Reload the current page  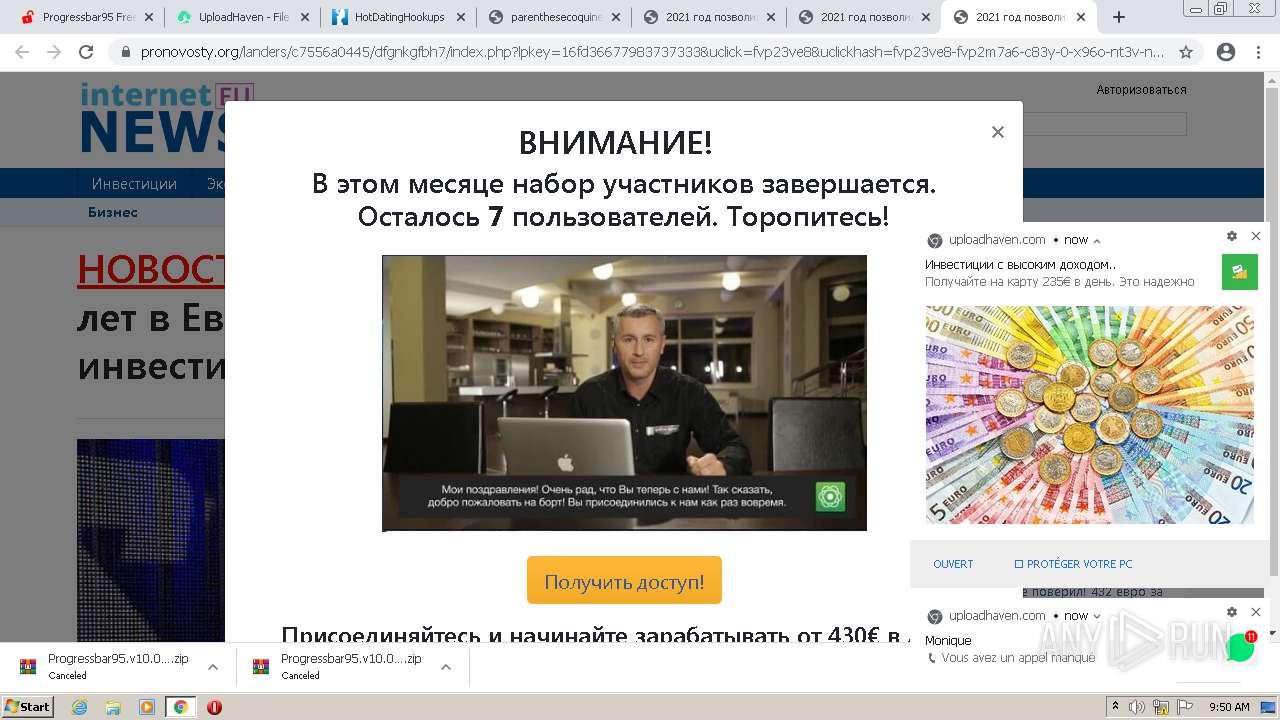[86, 52]
